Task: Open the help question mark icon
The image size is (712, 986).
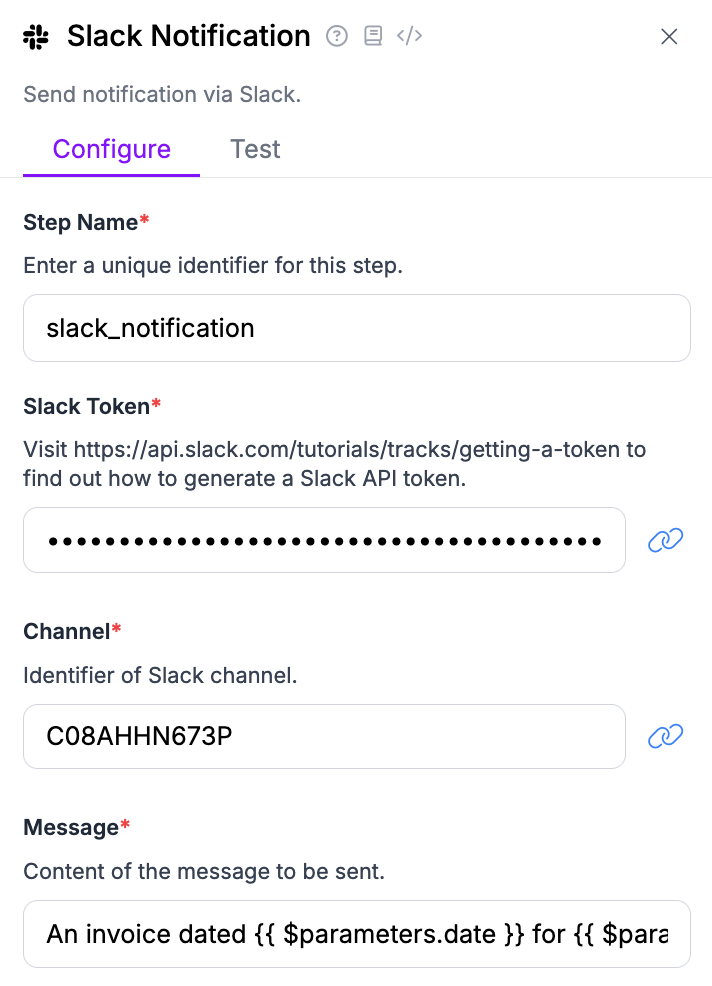Action: [338, 37]
